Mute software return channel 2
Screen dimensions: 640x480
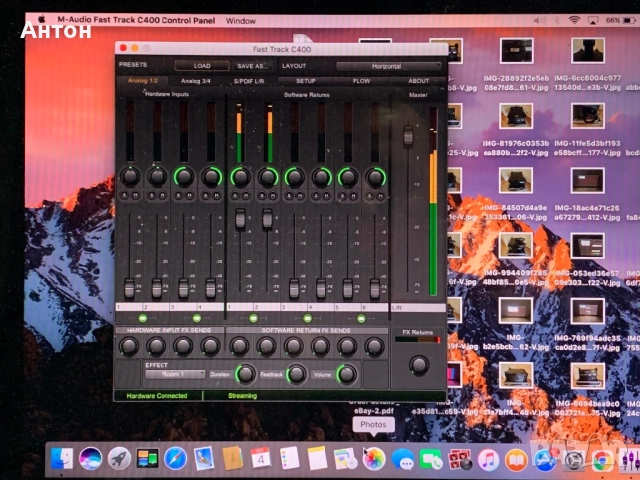tap(273, 196)
